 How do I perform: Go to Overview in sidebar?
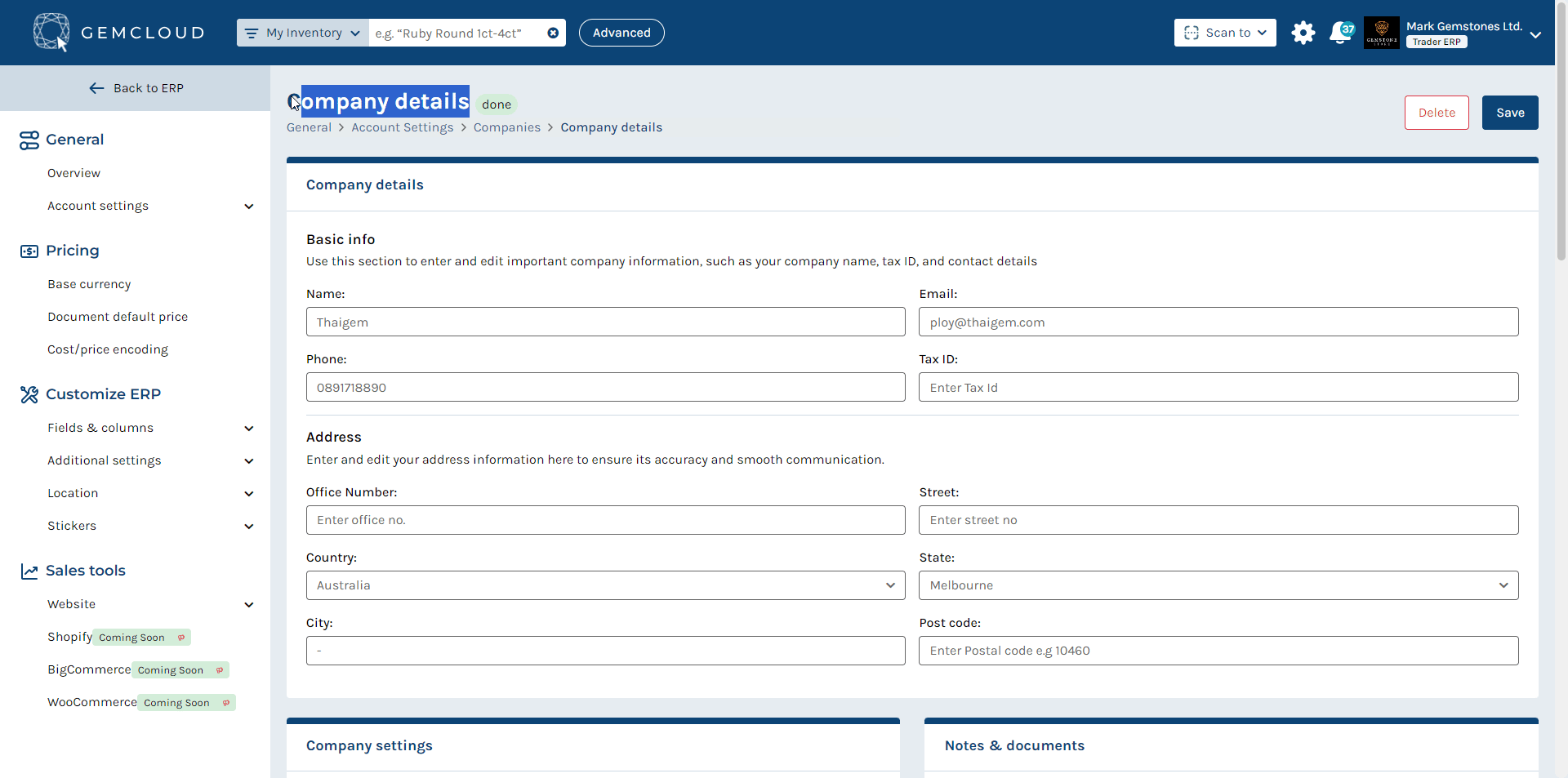click(x=73, y=173)
